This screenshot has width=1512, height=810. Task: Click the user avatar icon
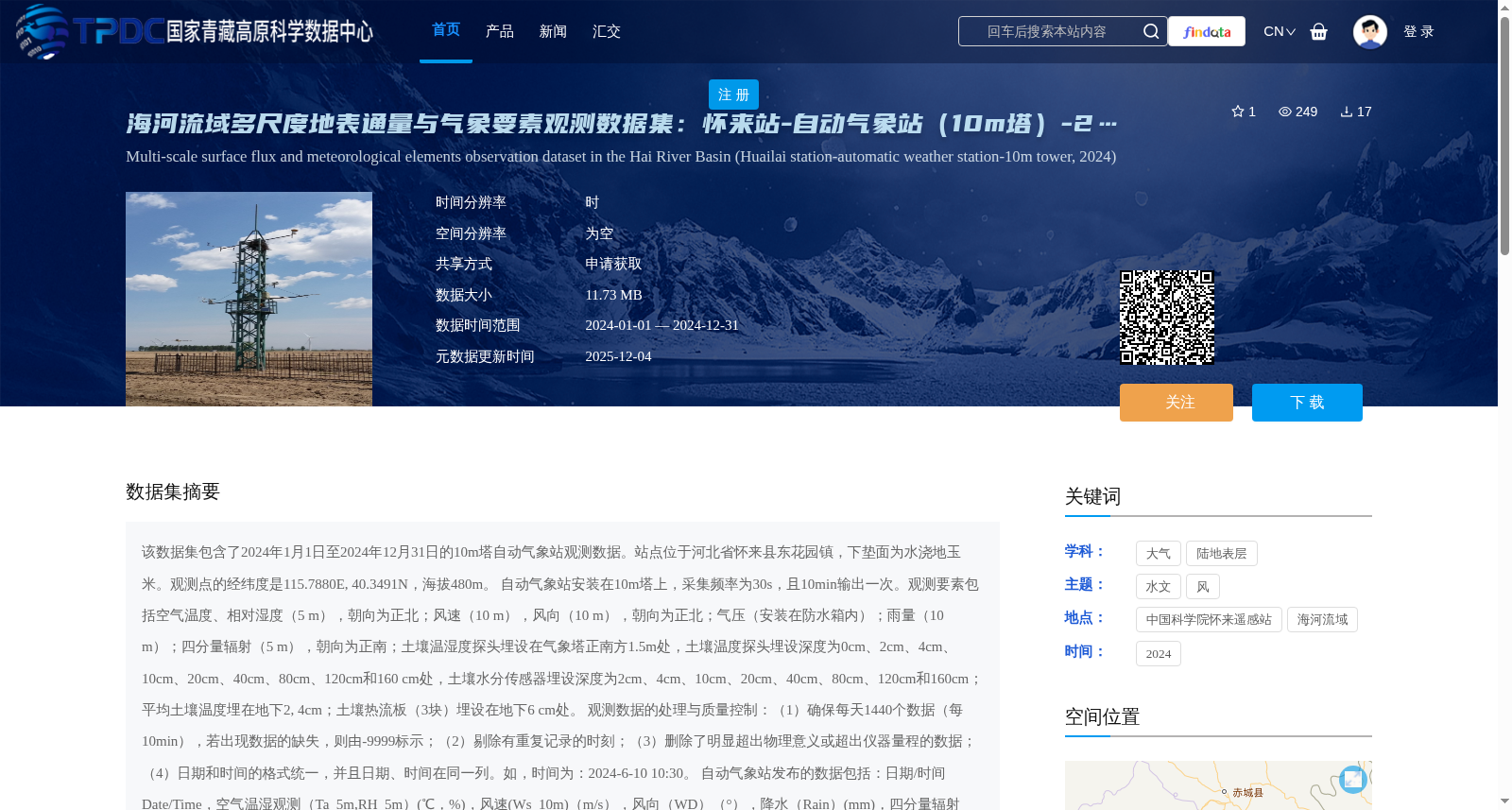click(x=1369, y=31)
